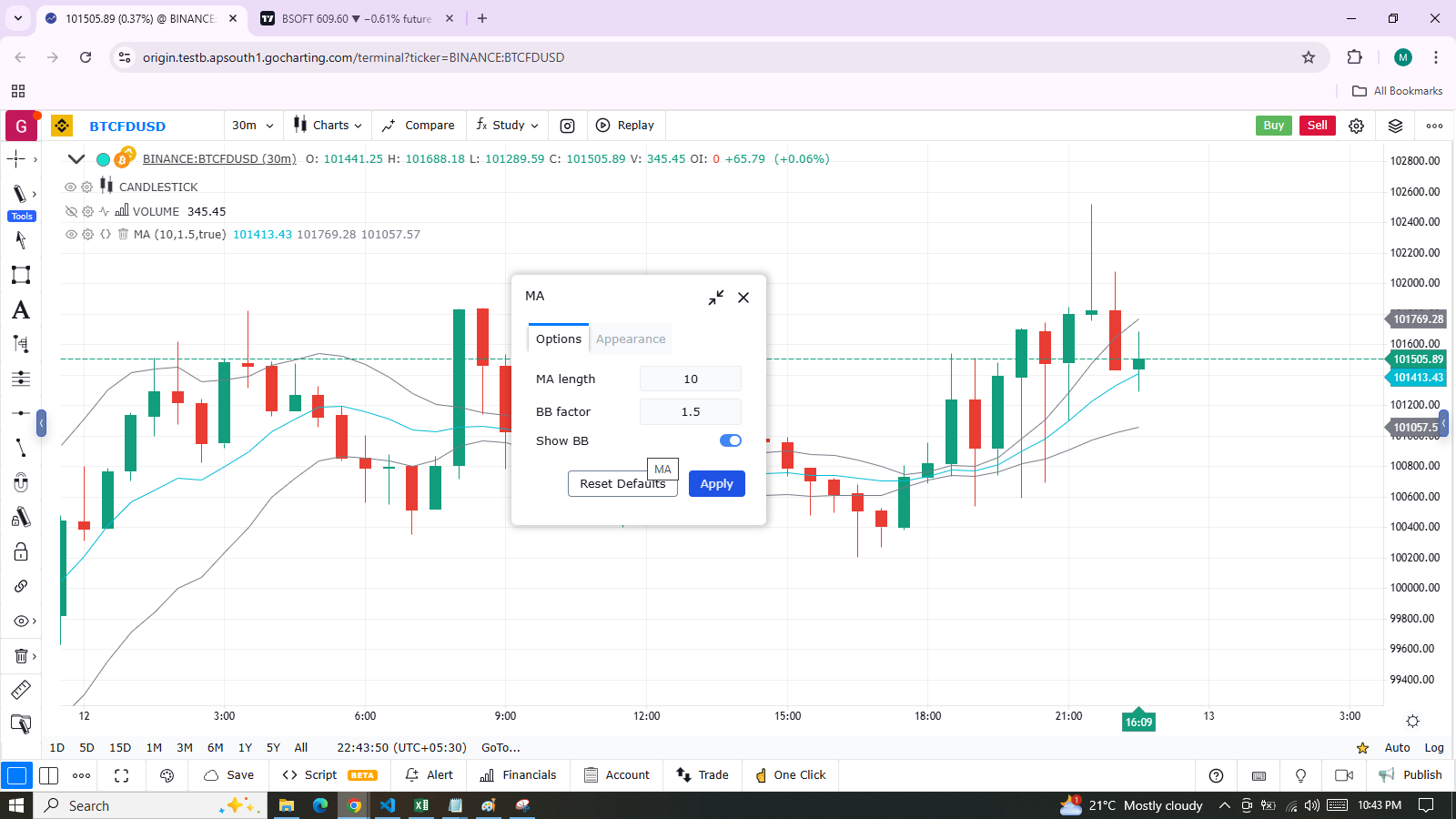The image size is (1456, 819).
Task: Take a chart snapshot with camera icon
Action: [x=567, y=126]
